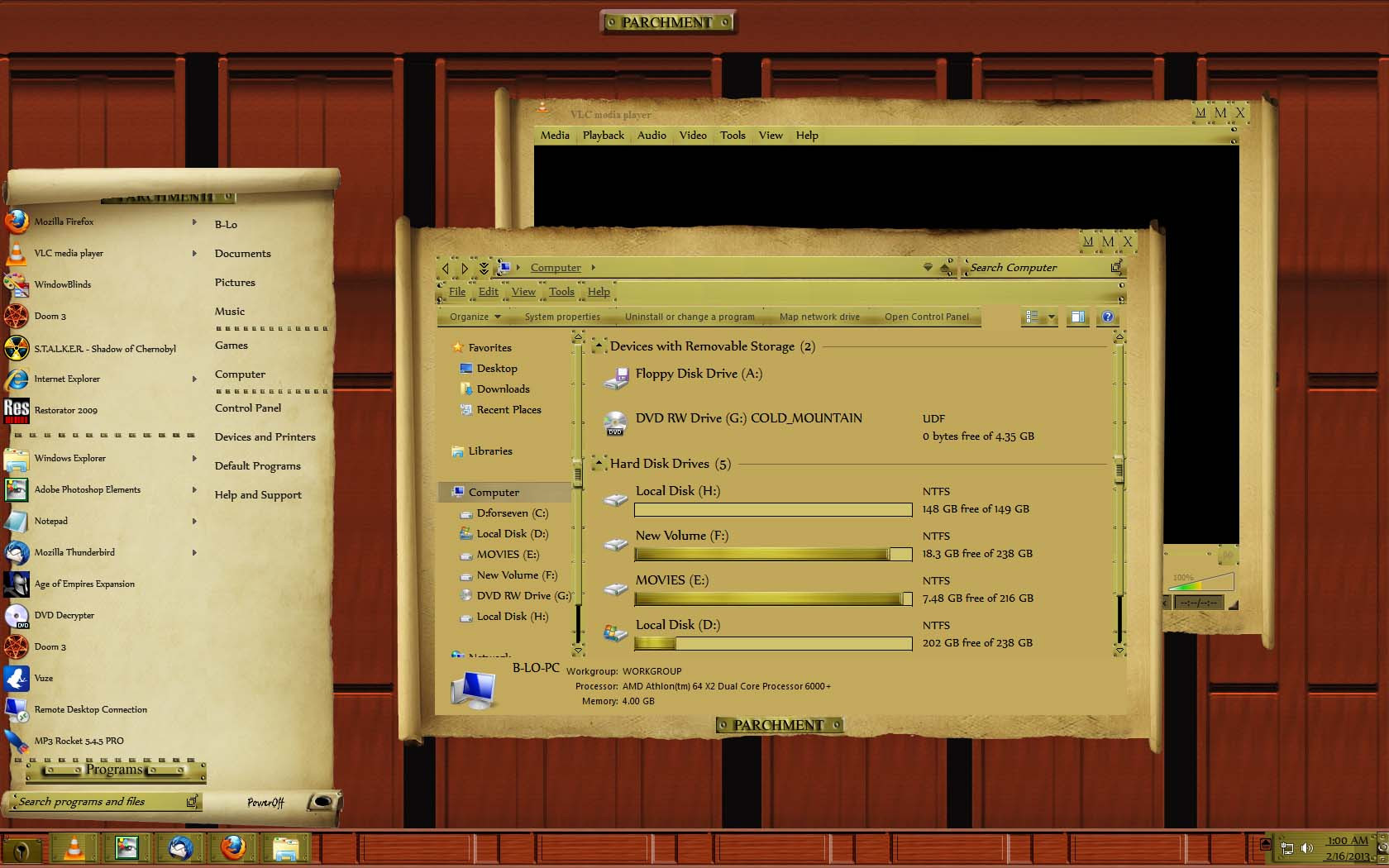Click the navigation pane scrollbar thumb
Viewport: 1389px width, 868px height.
click(x=578, y=474)
